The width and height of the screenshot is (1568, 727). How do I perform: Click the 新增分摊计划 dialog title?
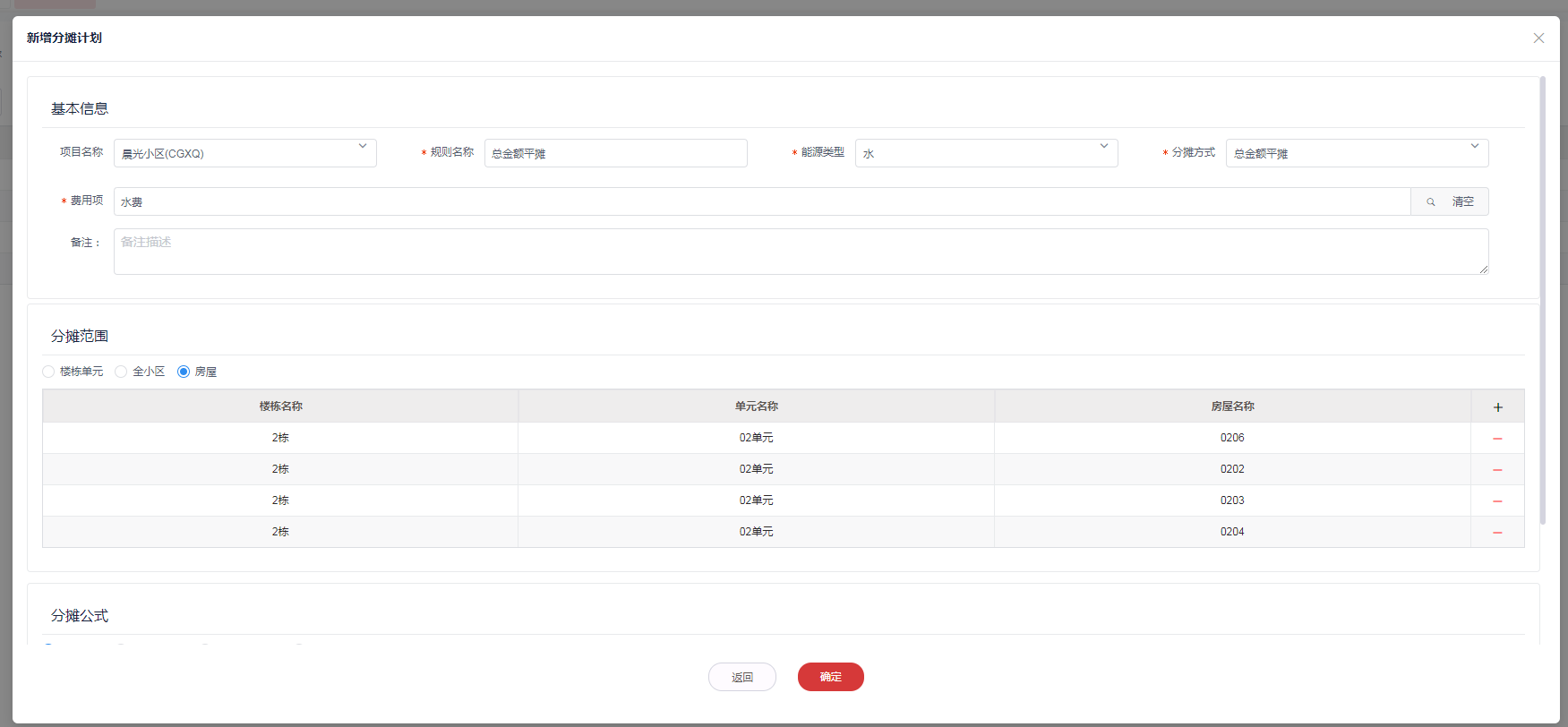(64, 38)
